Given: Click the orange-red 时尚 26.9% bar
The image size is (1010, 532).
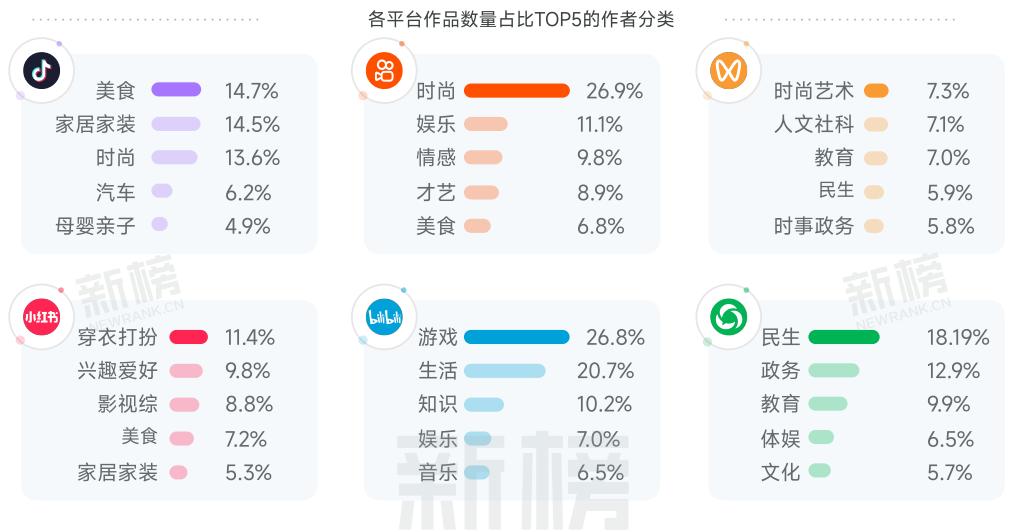Looking at the screenshot, I should pyautogui.click(x=517, y=91).
